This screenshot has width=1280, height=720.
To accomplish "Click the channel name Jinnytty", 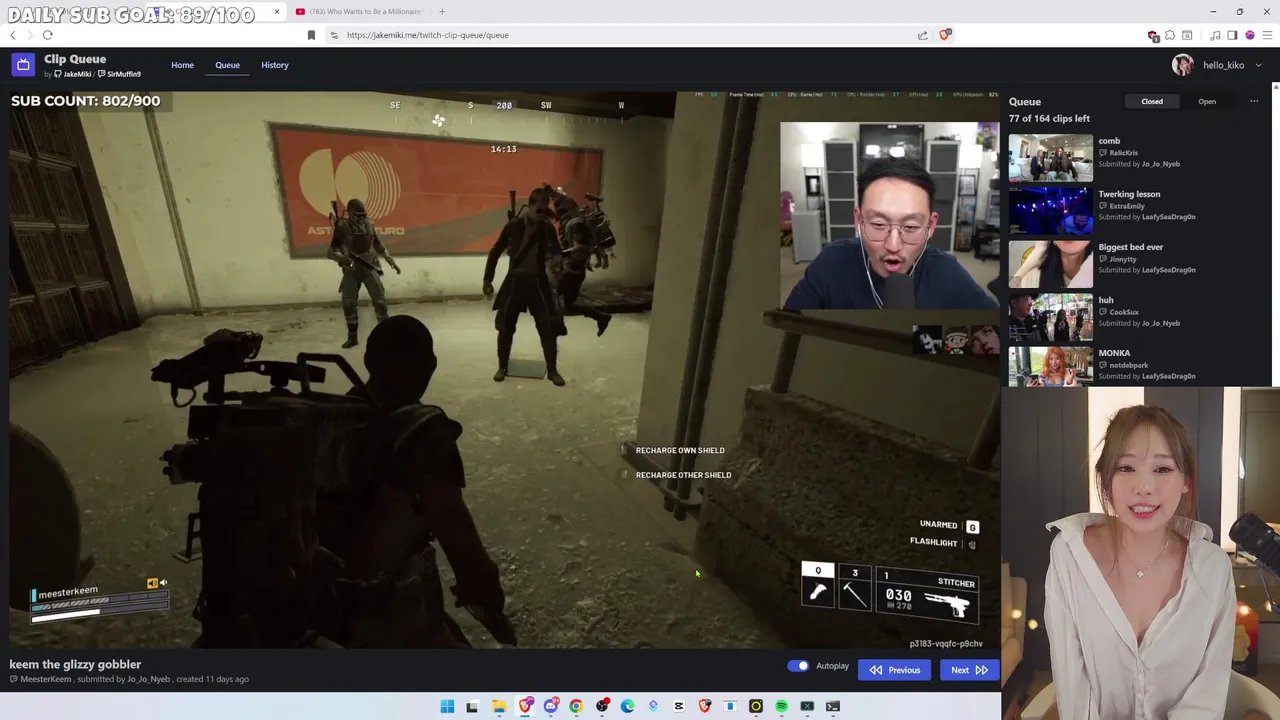I will [x=1122, y=259].
